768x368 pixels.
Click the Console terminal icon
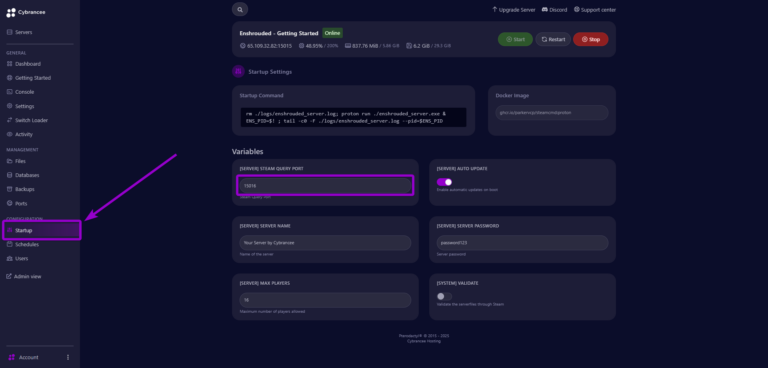pyautogui.click(x=9, y=92)
